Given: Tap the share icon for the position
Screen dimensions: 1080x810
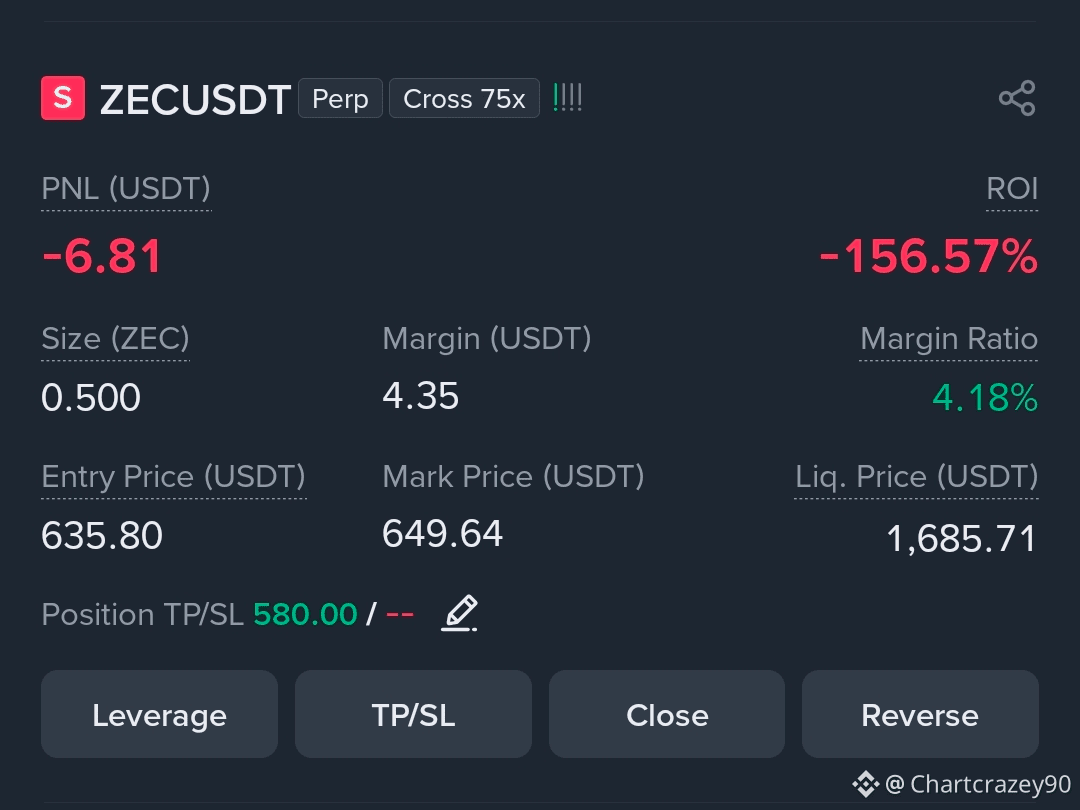Looking at the screenshot, I should pyautogui.click(x=1017, y=98).
